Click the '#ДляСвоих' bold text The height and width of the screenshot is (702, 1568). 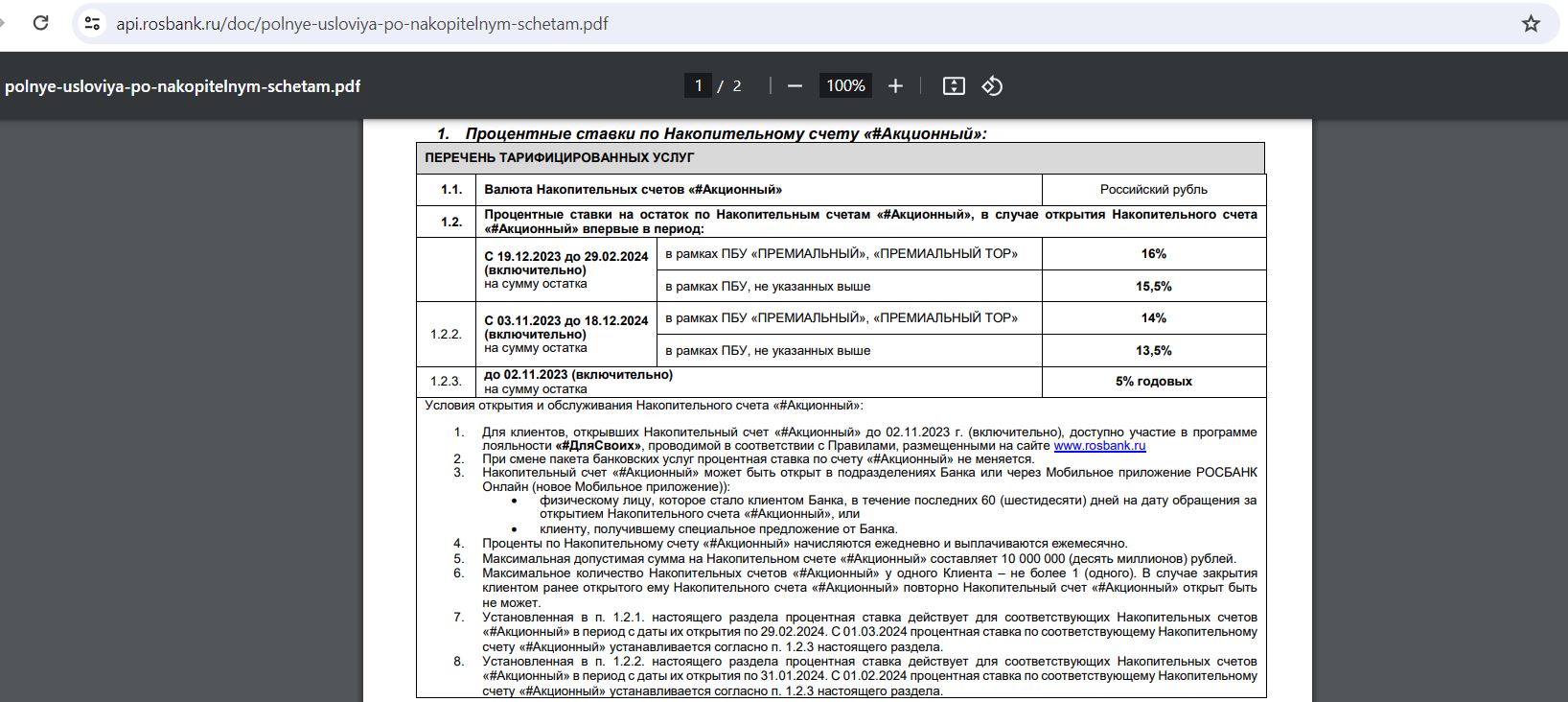click(598, 446)
